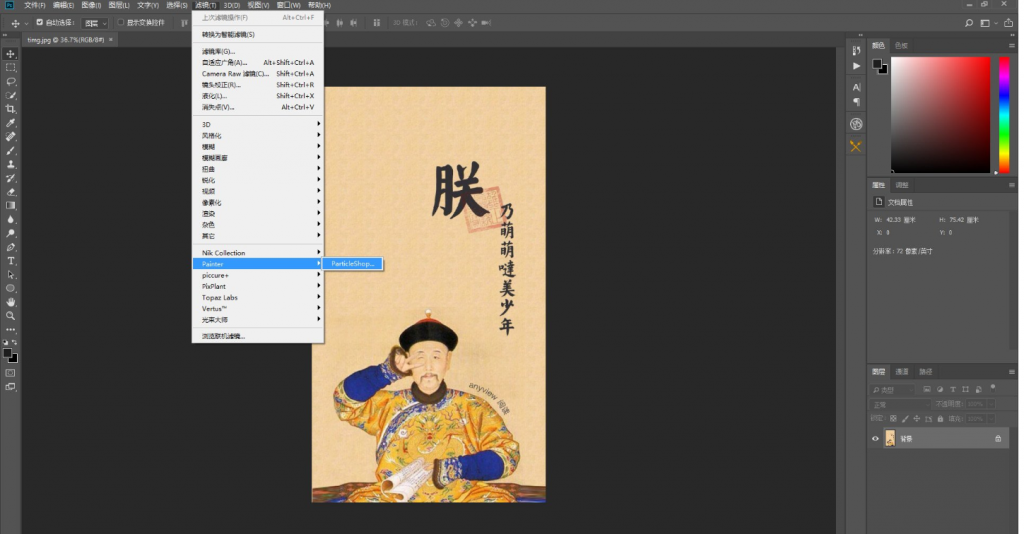Click the 背景 layer thumbnail
This screenshot has width=1024, height=534.
(890, 439)
